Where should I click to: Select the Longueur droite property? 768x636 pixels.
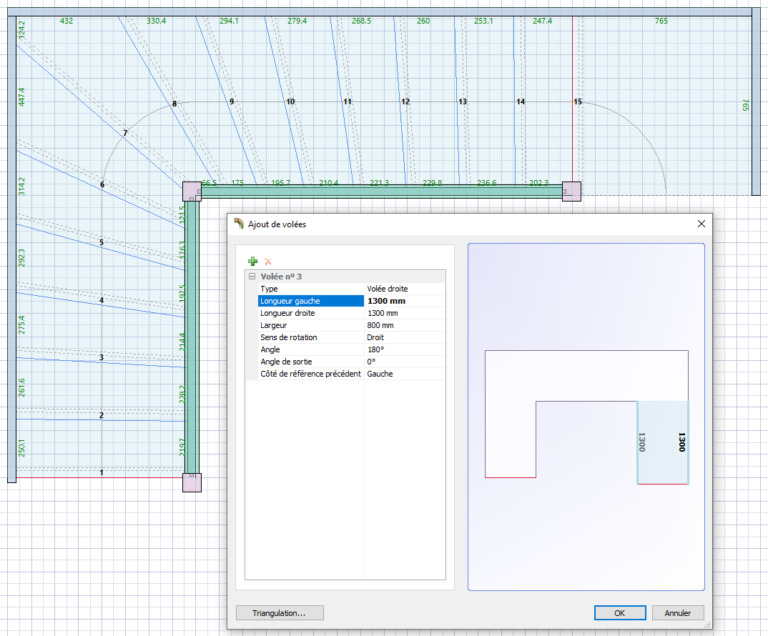pos(311,313)
